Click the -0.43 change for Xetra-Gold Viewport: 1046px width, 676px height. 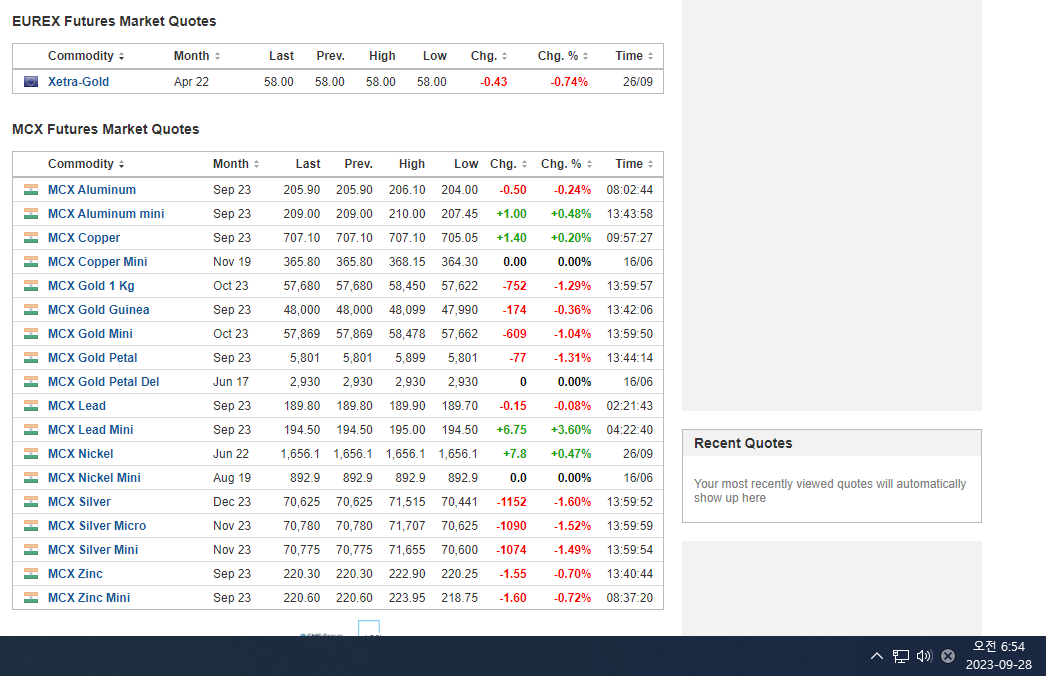coord(494,81)
